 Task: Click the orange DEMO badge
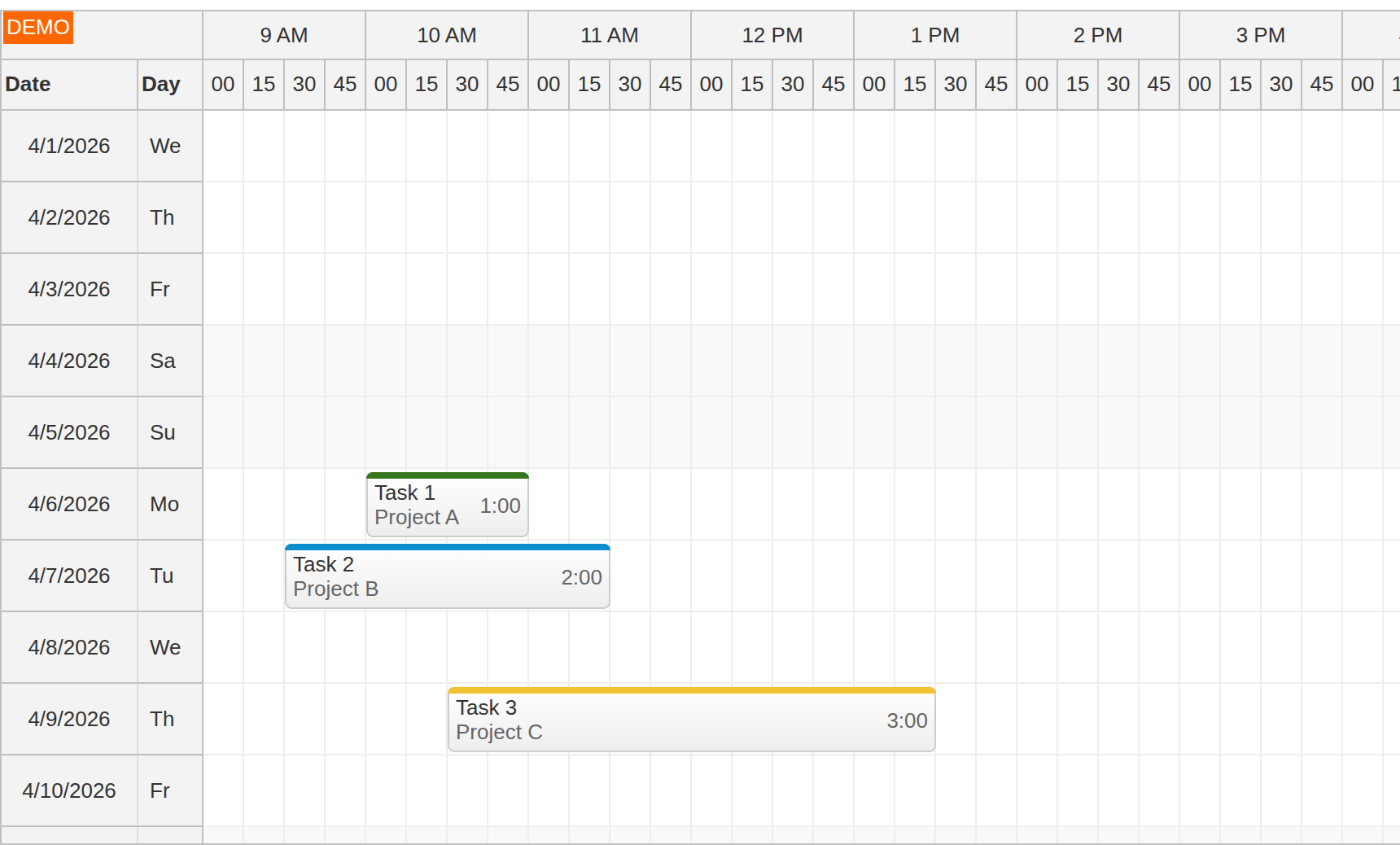(37, 27)
